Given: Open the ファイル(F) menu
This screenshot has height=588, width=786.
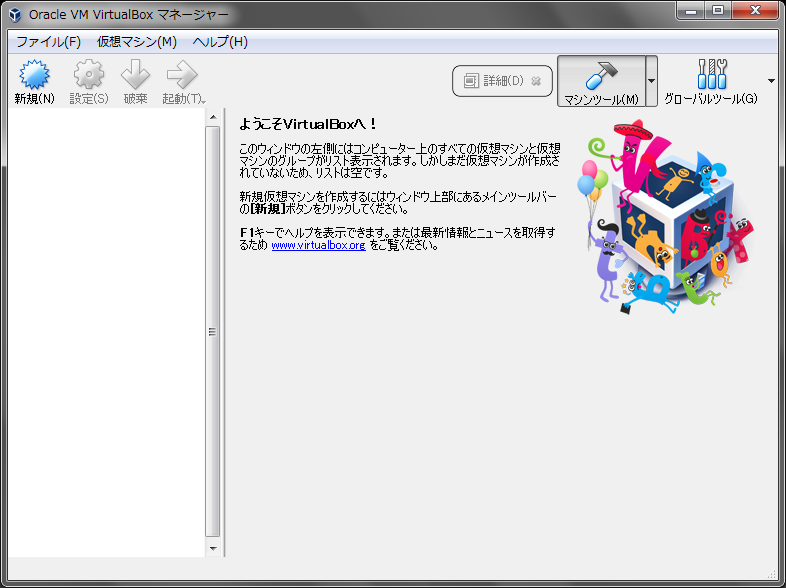Looking at the screenshot, I should [49, 42].
